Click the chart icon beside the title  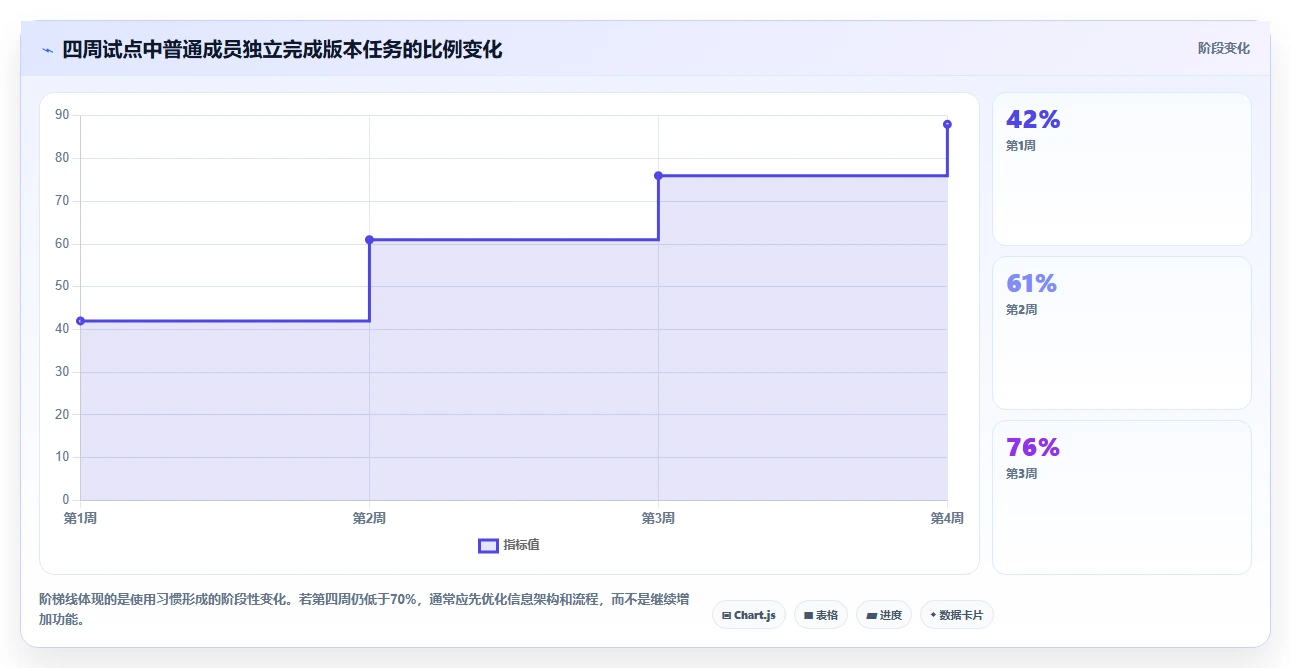(47, 49)
